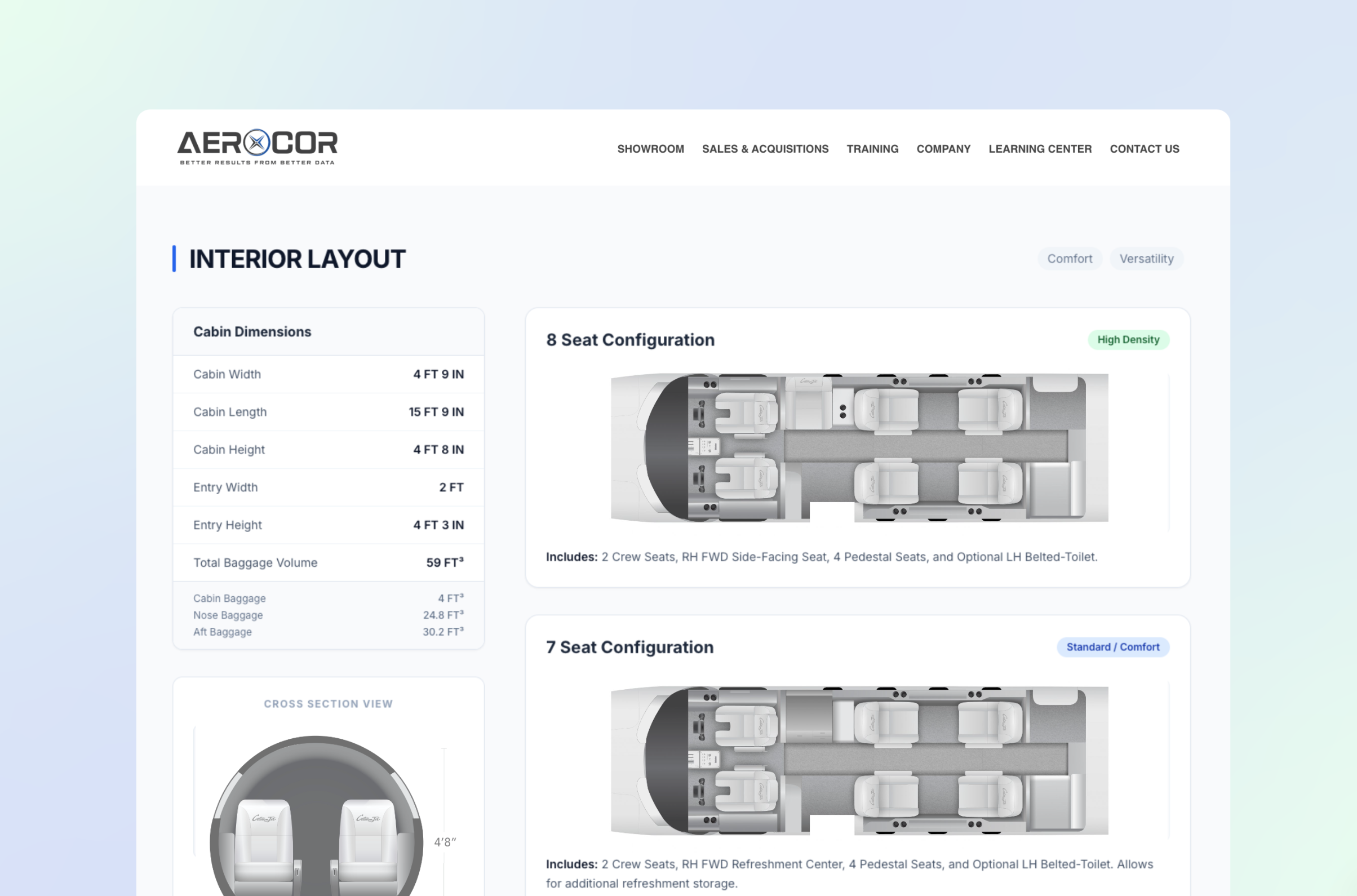Image resolution: width=1357 pixels, height=896 pixels.
Task: Click the 8 Seat Configuration heading
Action: pyautogui.click(x=629, y=340)
